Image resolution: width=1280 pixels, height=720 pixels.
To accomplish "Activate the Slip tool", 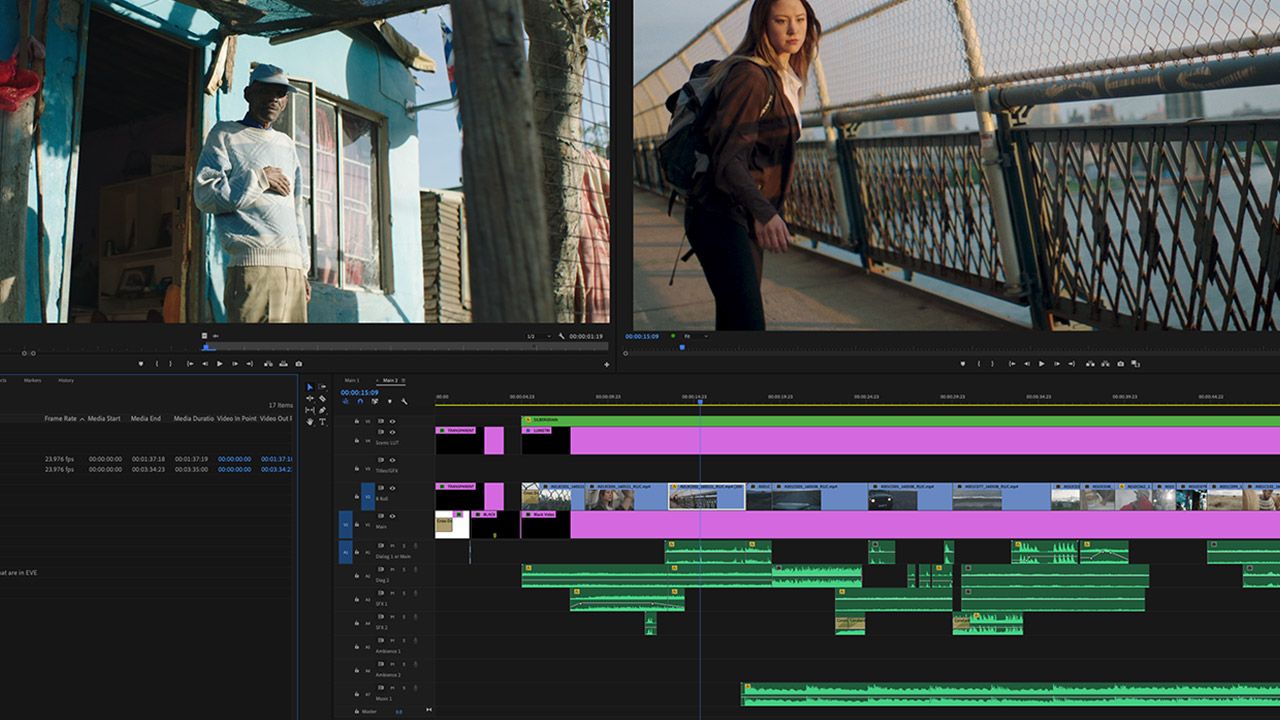I will pos(310,410).
